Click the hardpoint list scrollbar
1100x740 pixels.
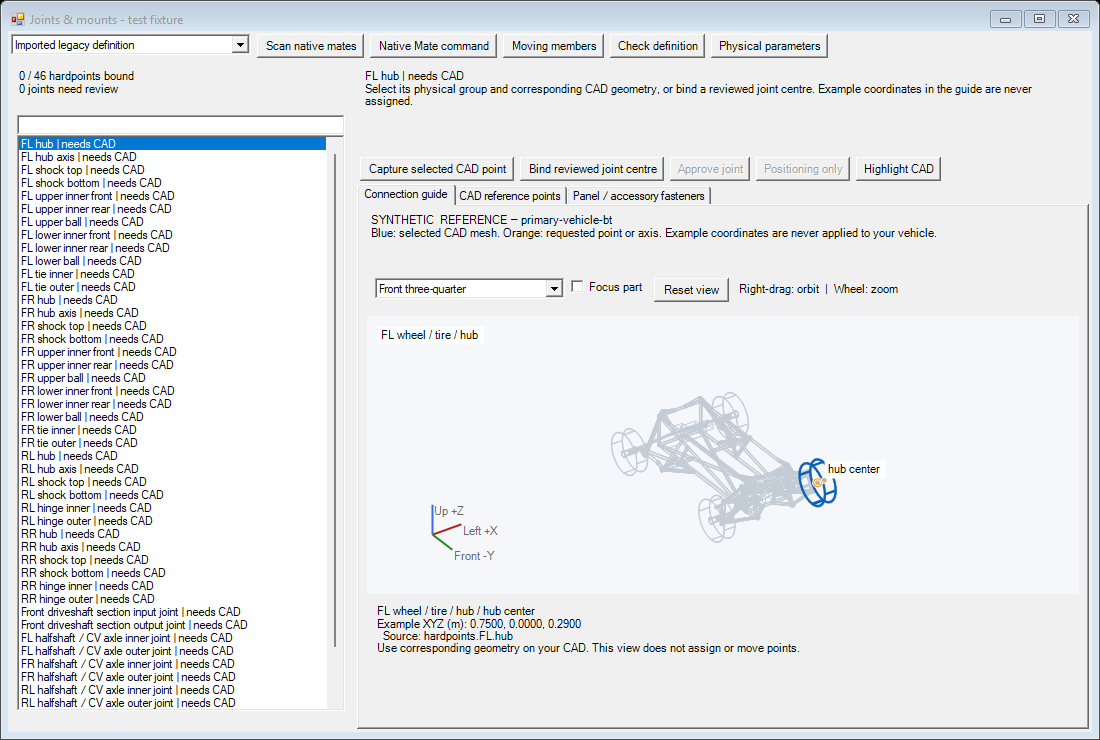click(x=335, y=400)
